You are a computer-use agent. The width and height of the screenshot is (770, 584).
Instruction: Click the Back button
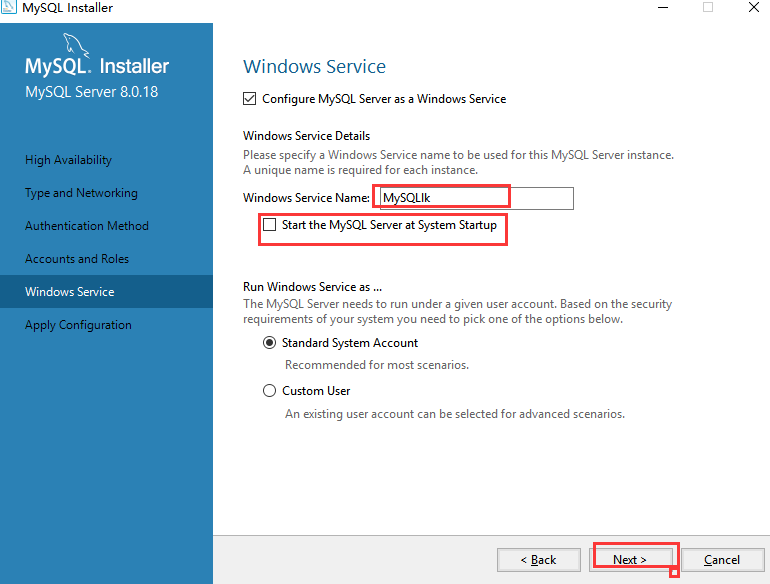point(539,560)
